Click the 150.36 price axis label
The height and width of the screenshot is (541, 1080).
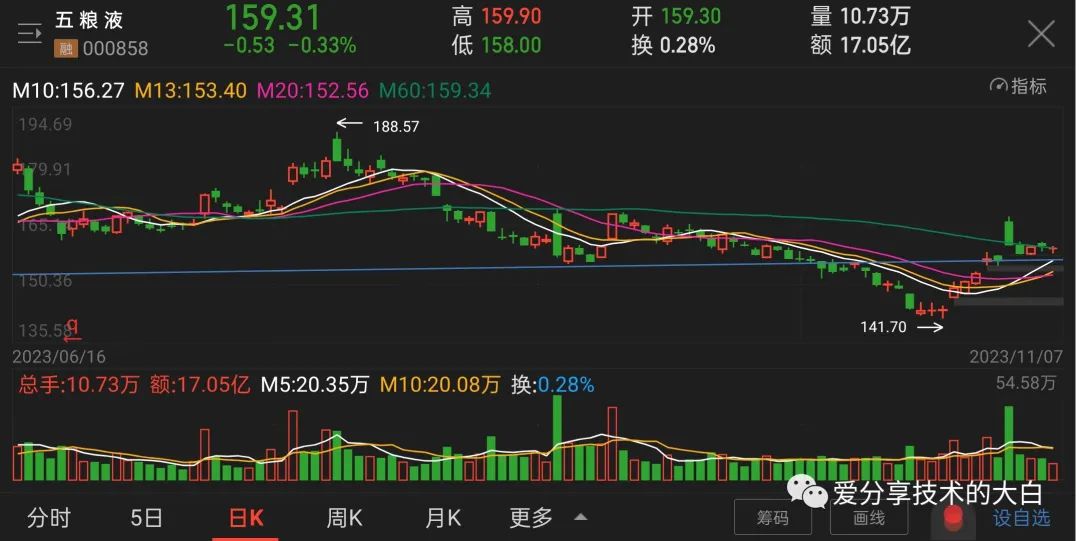(45, 280)
